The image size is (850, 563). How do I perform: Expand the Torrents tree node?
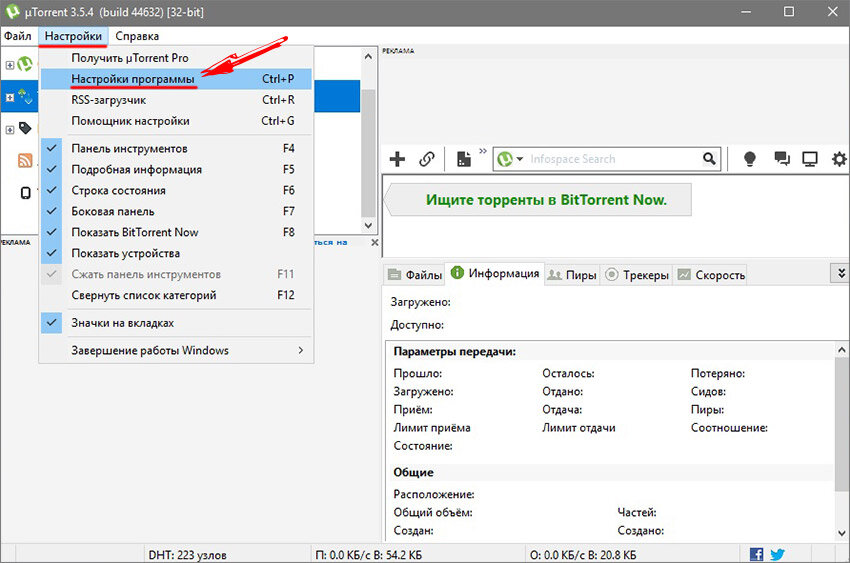coord(10,98)
